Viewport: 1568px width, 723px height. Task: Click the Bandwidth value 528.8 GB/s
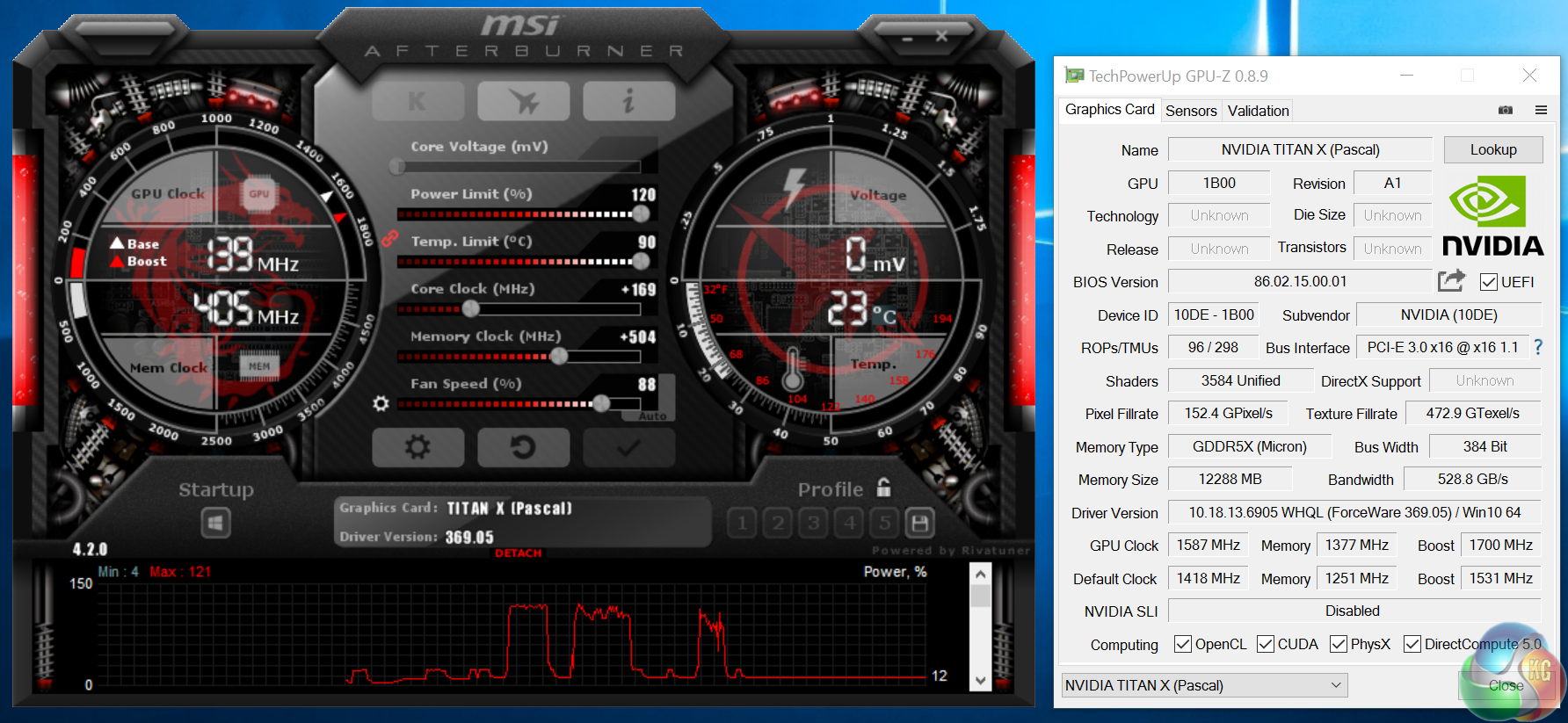tap(1472, 479)
